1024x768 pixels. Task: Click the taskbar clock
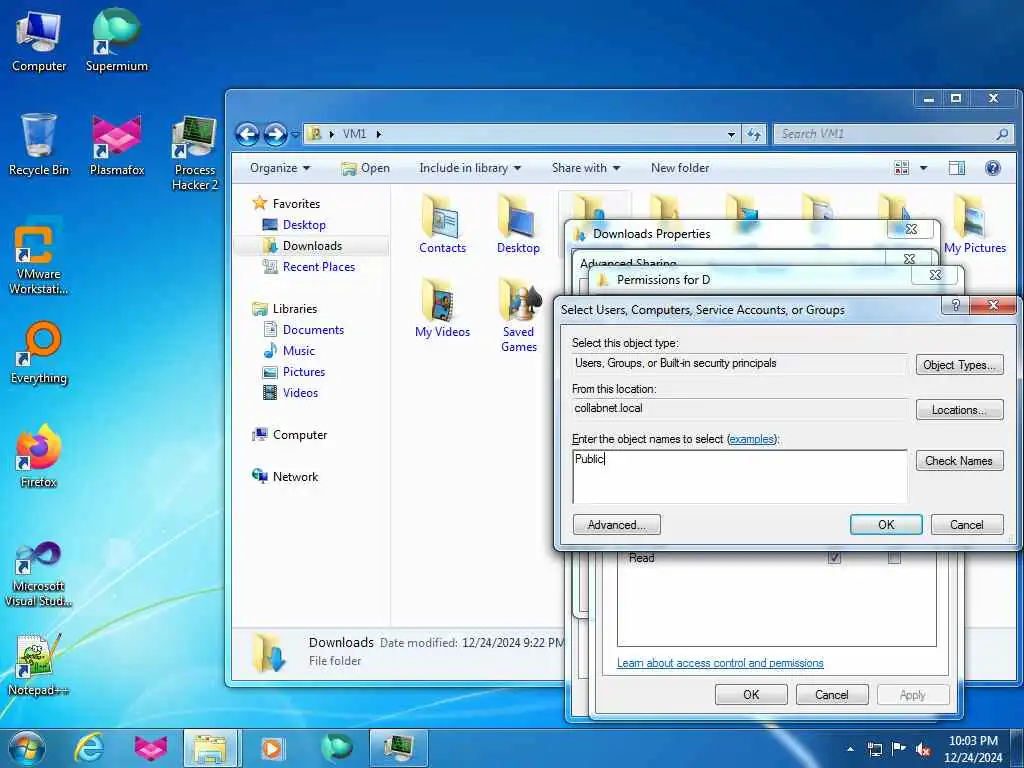point(973,749)
